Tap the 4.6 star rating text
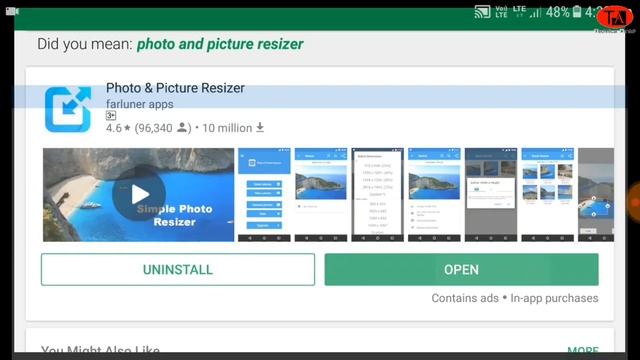 (118, 128)
